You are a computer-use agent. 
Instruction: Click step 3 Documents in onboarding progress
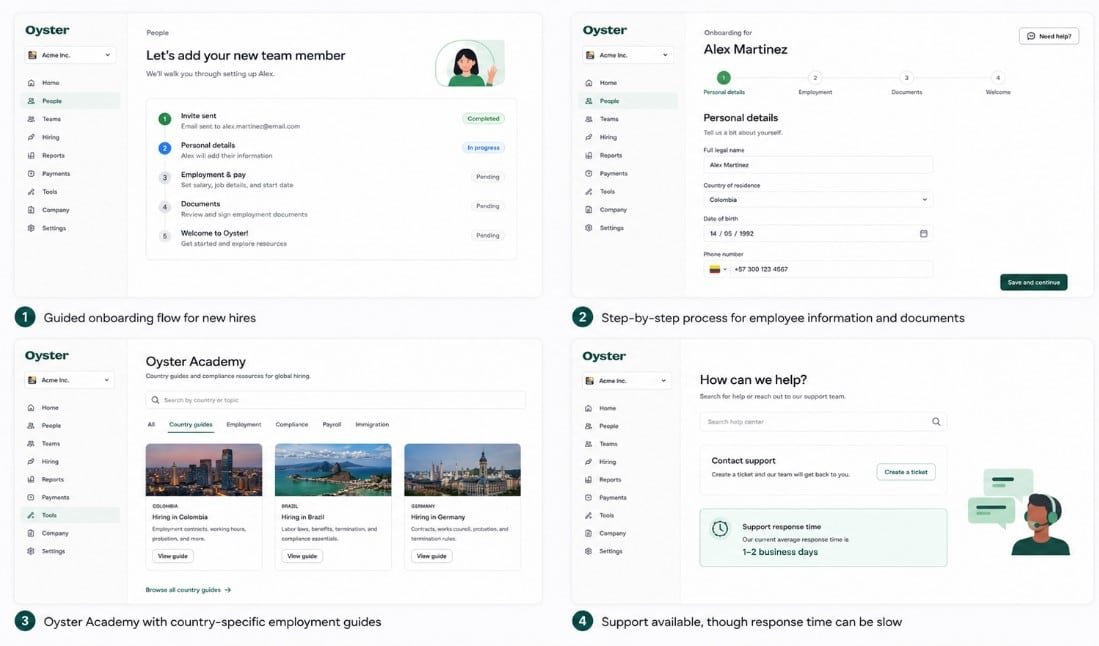click(906, 83)
